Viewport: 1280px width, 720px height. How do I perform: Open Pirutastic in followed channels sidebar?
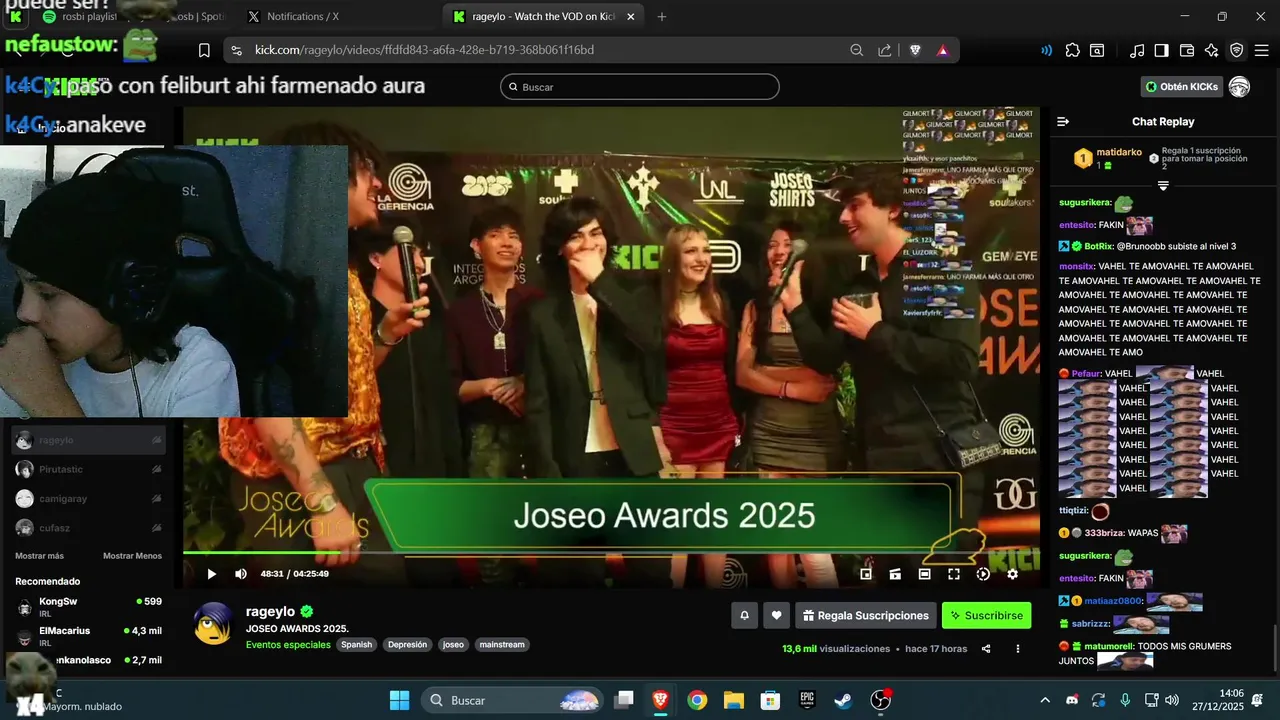tap(88, 469)
